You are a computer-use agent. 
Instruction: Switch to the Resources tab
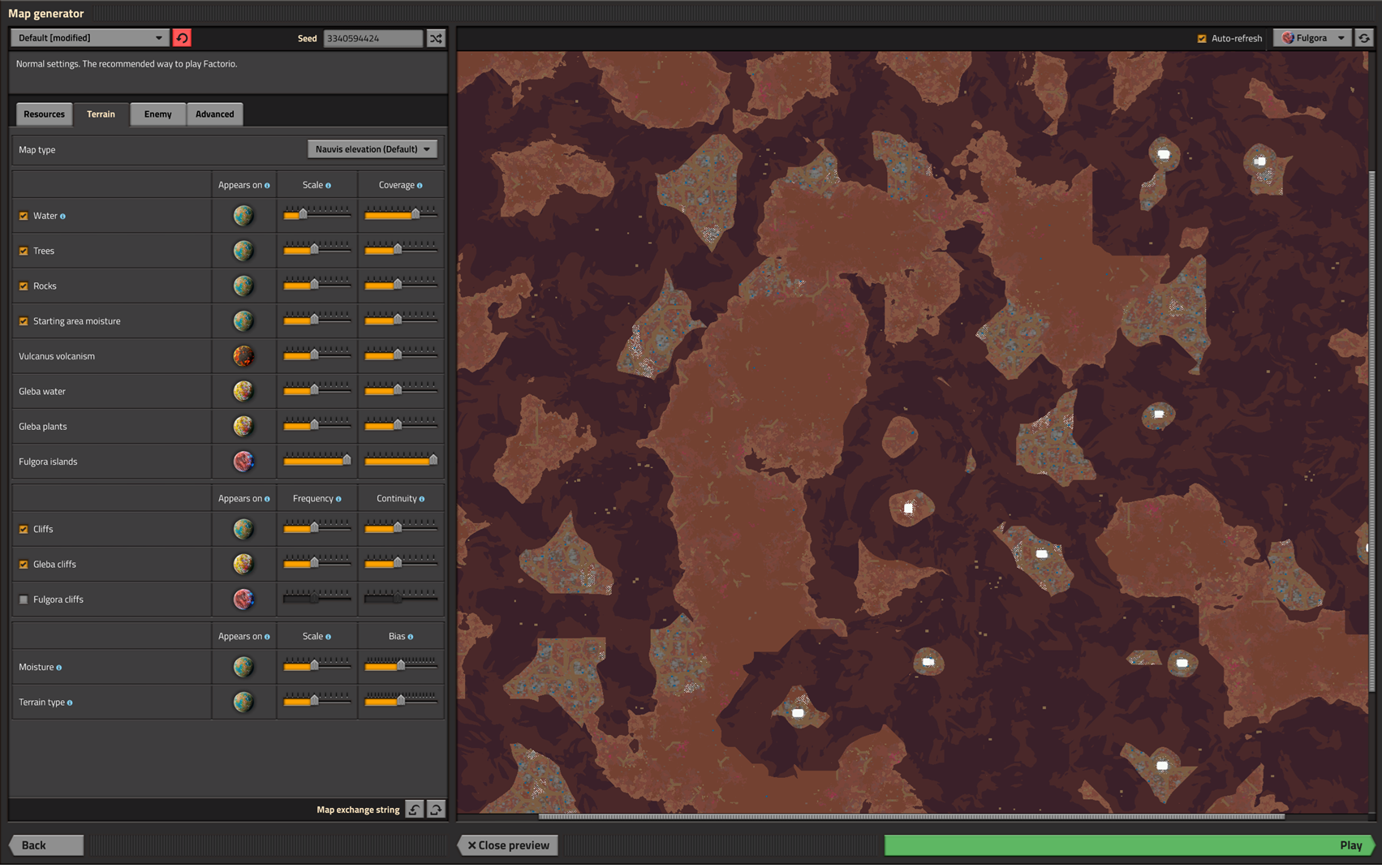point(45,114)
